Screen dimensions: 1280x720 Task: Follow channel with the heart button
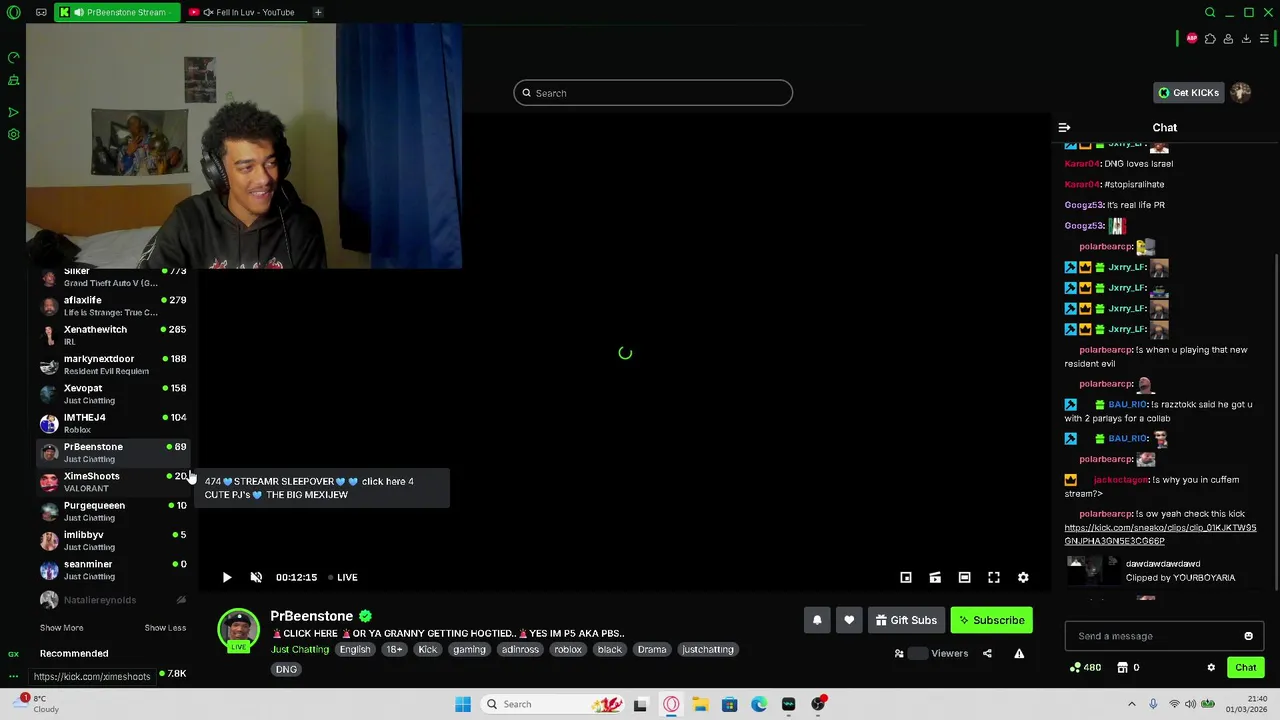point(849,620)
